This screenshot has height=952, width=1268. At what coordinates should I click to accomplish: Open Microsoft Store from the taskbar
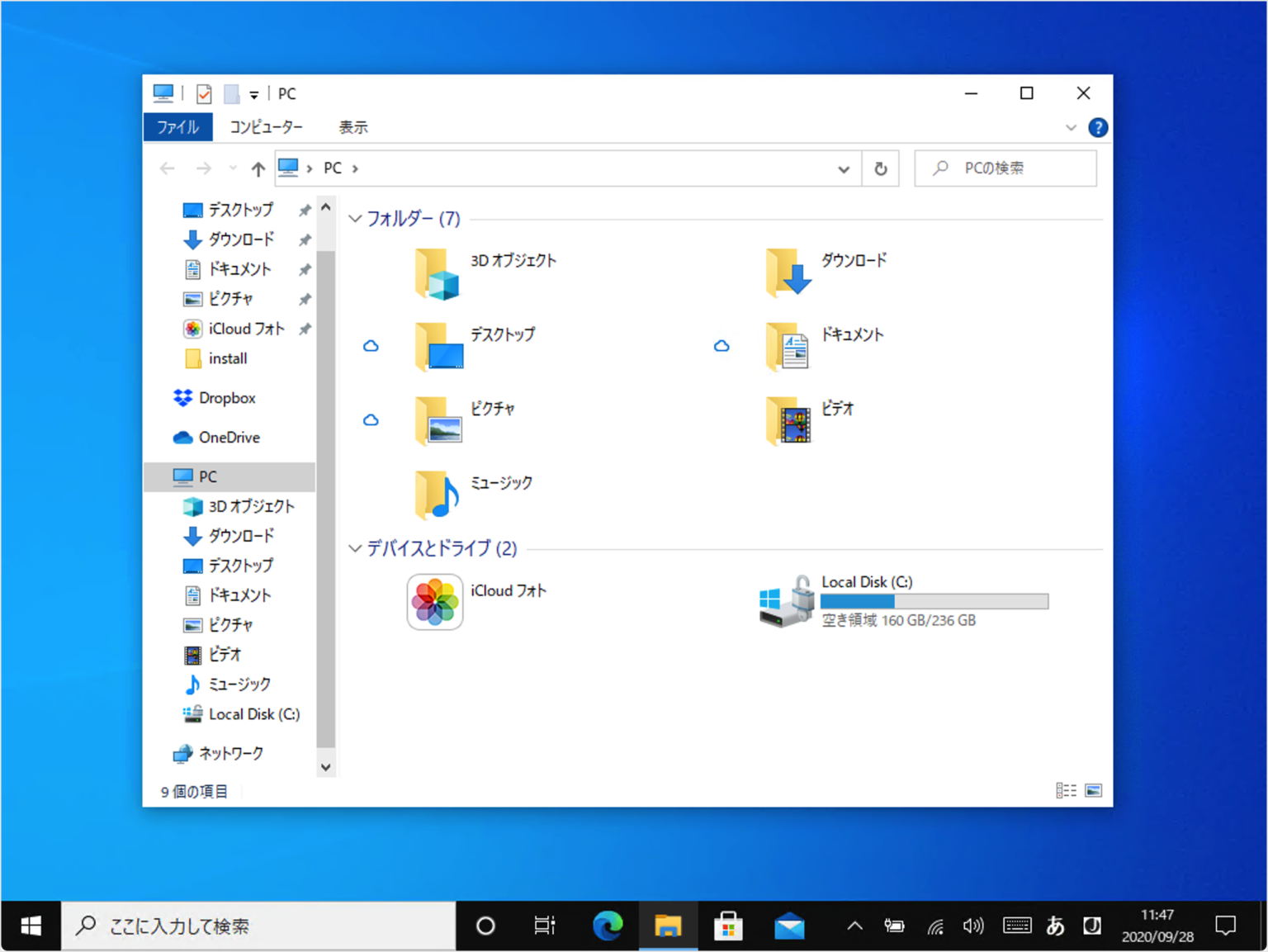tap(730, 926)
